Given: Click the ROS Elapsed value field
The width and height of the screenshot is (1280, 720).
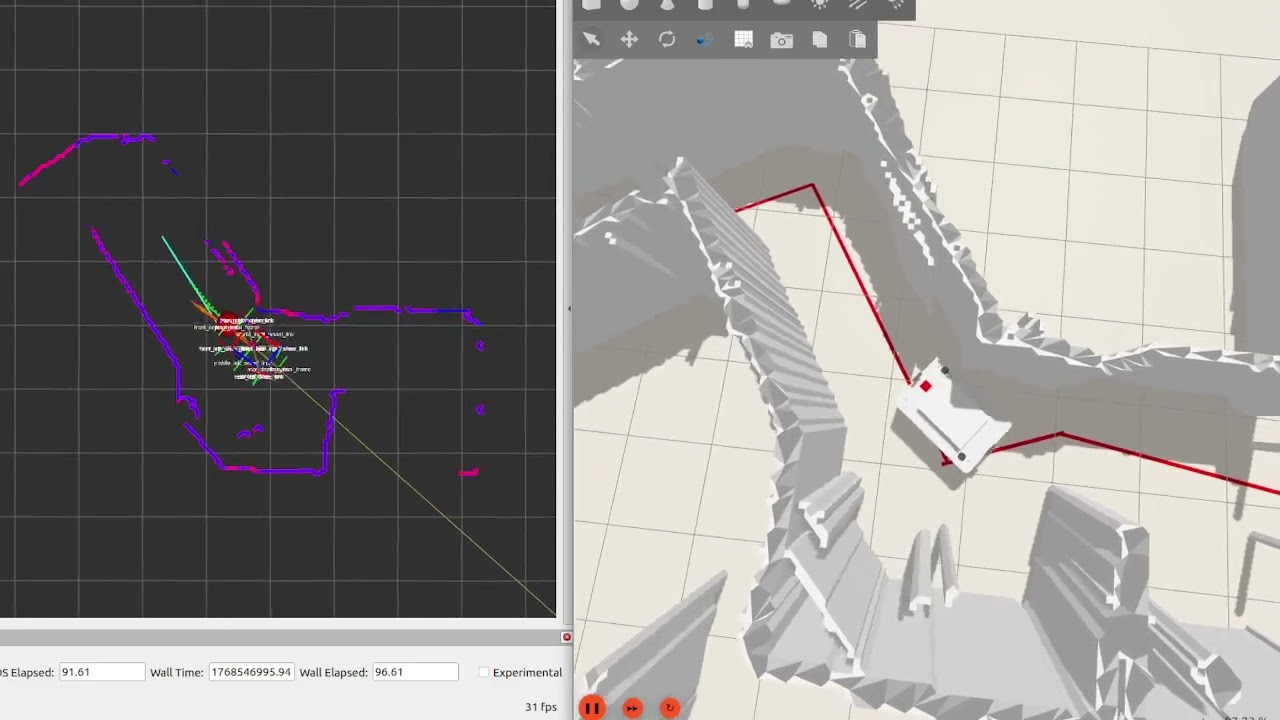Looking at the screenshot, I should [101, 672].
